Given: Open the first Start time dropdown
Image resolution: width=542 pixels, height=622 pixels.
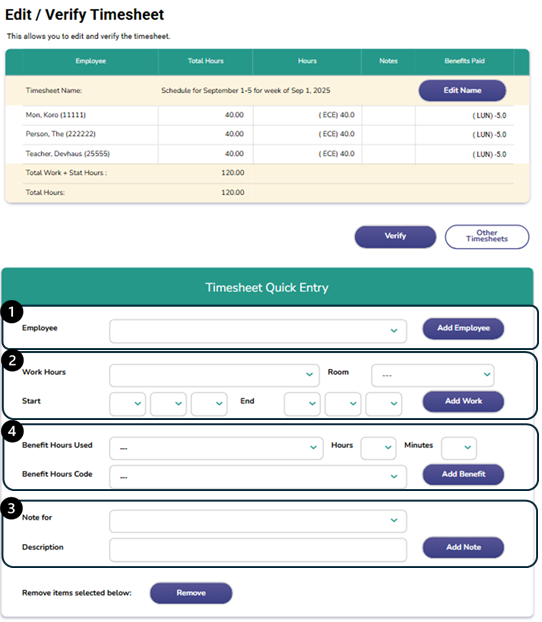Looking at the screenshot, I should click(x=127, y=404).
